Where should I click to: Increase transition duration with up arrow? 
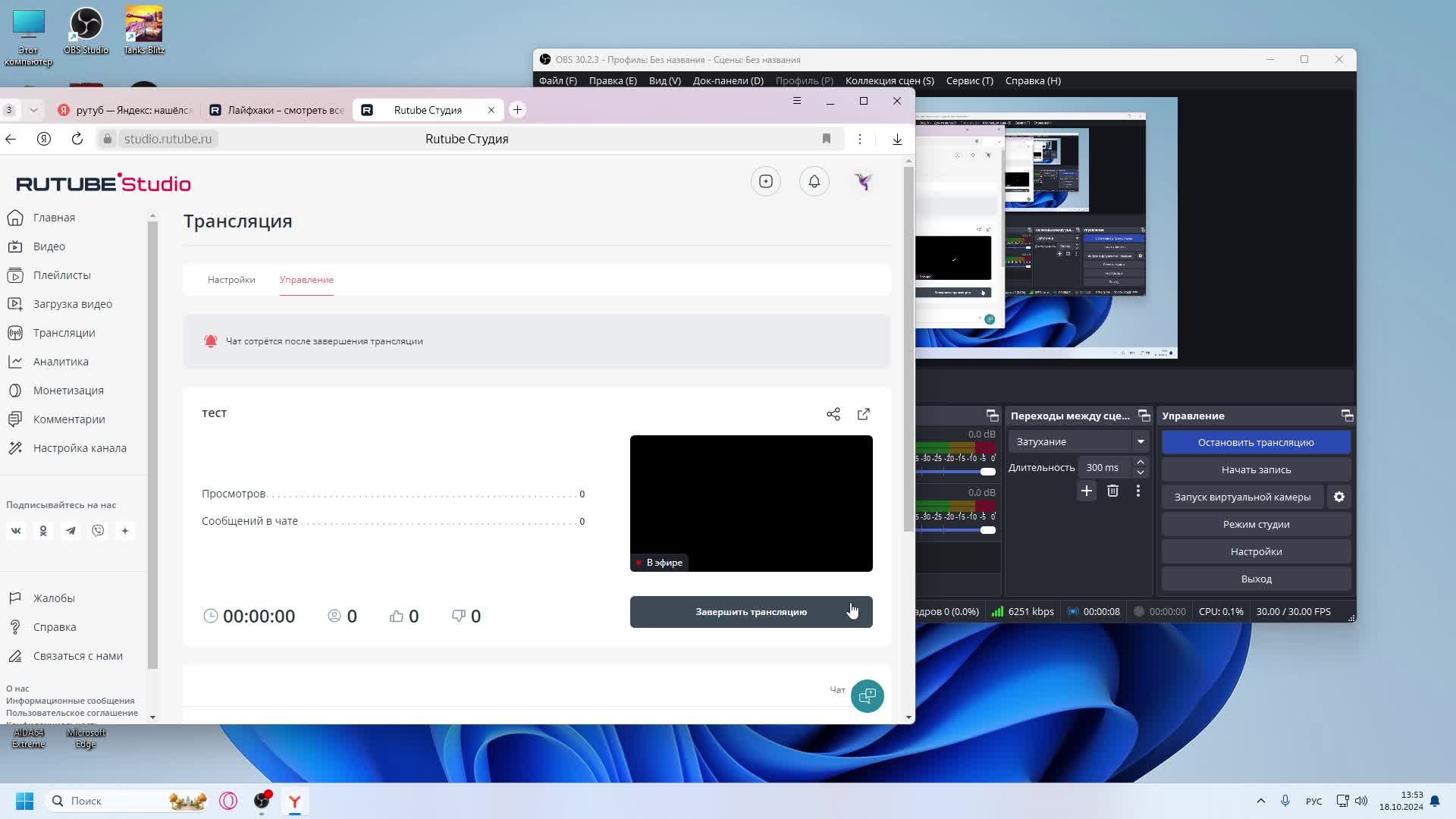tap(1140, 462)
